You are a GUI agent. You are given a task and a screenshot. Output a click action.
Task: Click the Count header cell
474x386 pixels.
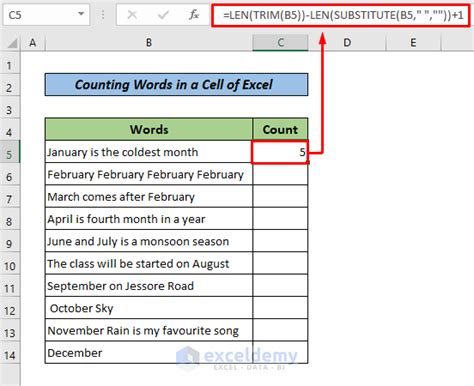tap(280, 129)
